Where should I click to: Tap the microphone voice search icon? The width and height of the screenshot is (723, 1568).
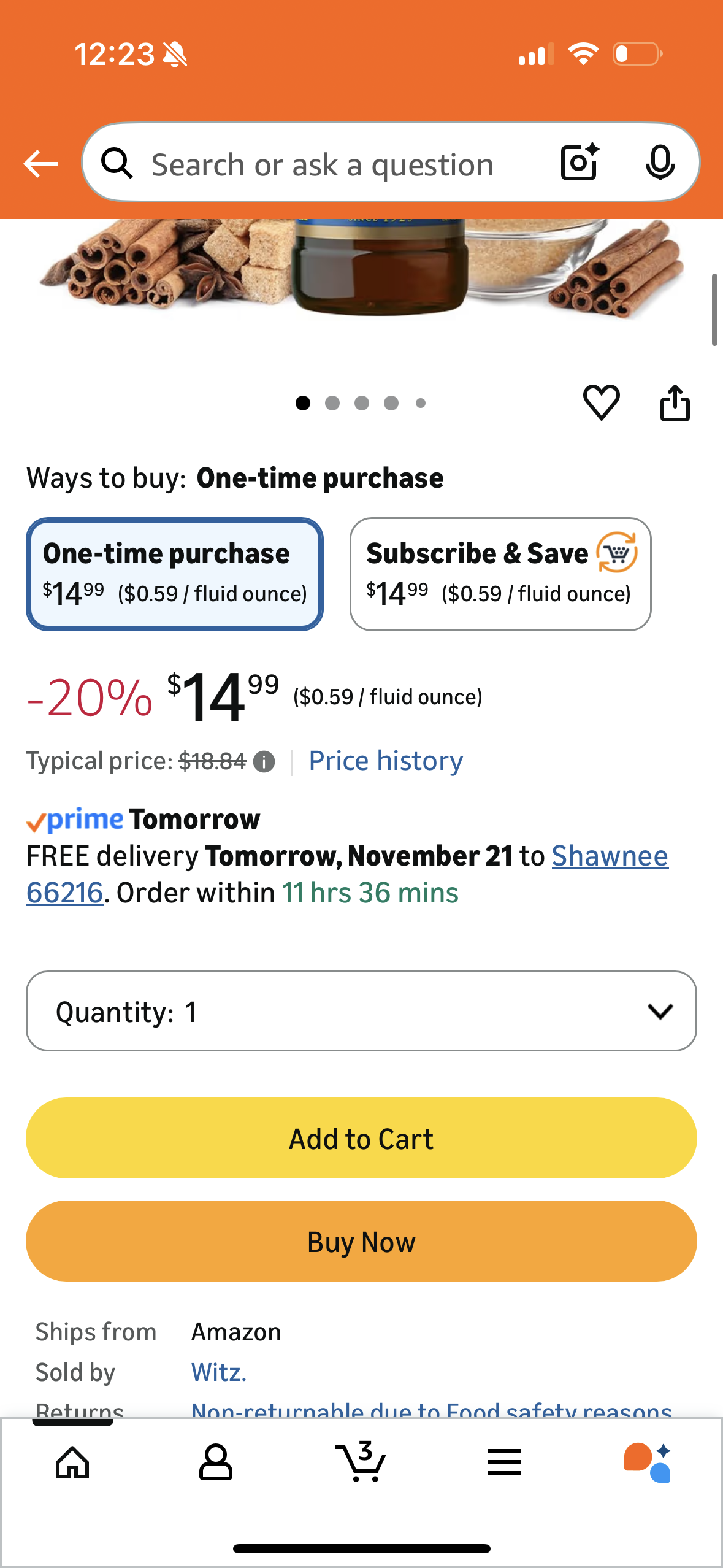(x=660, y=163)
